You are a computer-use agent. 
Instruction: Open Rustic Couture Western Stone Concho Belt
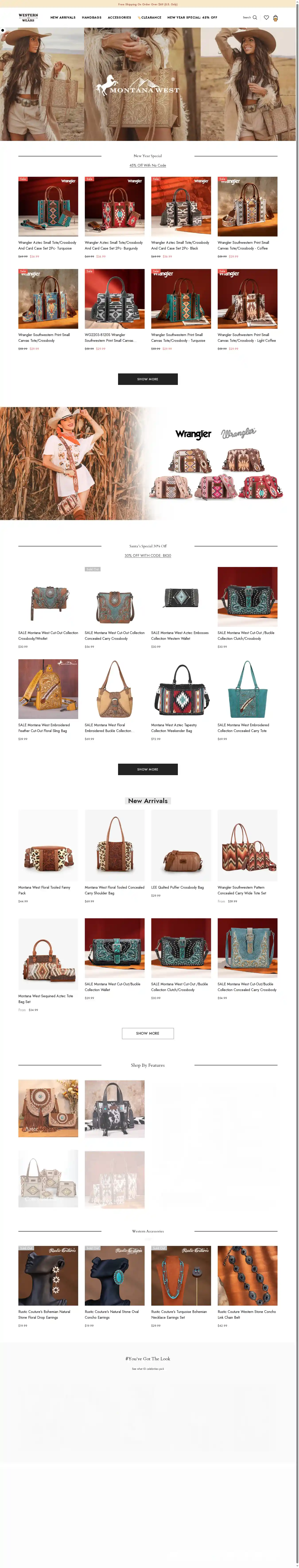(247, 1276)
